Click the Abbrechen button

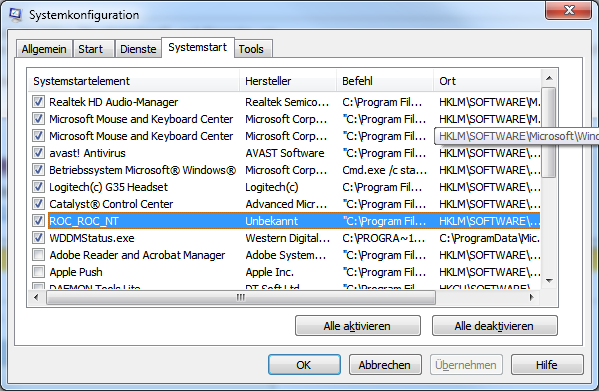(385, 365)
